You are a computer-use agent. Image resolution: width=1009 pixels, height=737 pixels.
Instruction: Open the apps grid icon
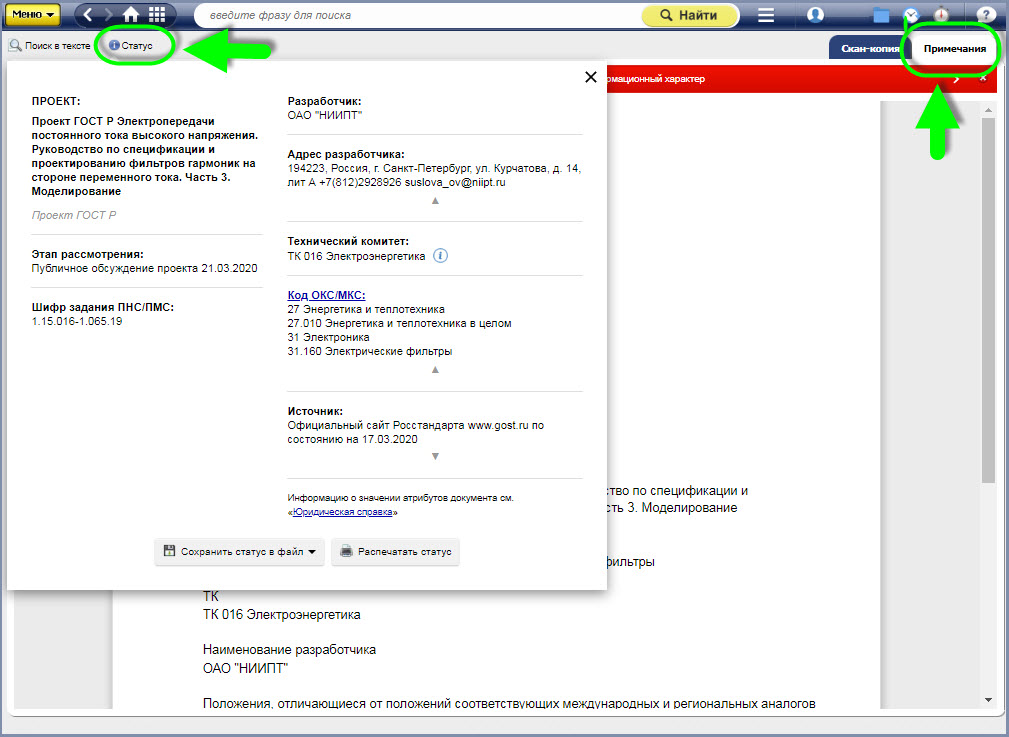point(157,15)
